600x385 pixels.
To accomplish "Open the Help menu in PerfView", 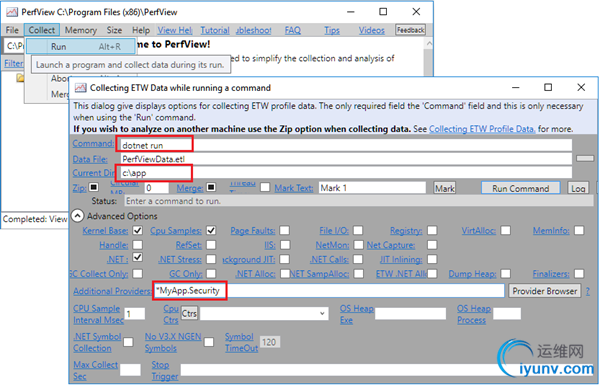I will 141,30.
